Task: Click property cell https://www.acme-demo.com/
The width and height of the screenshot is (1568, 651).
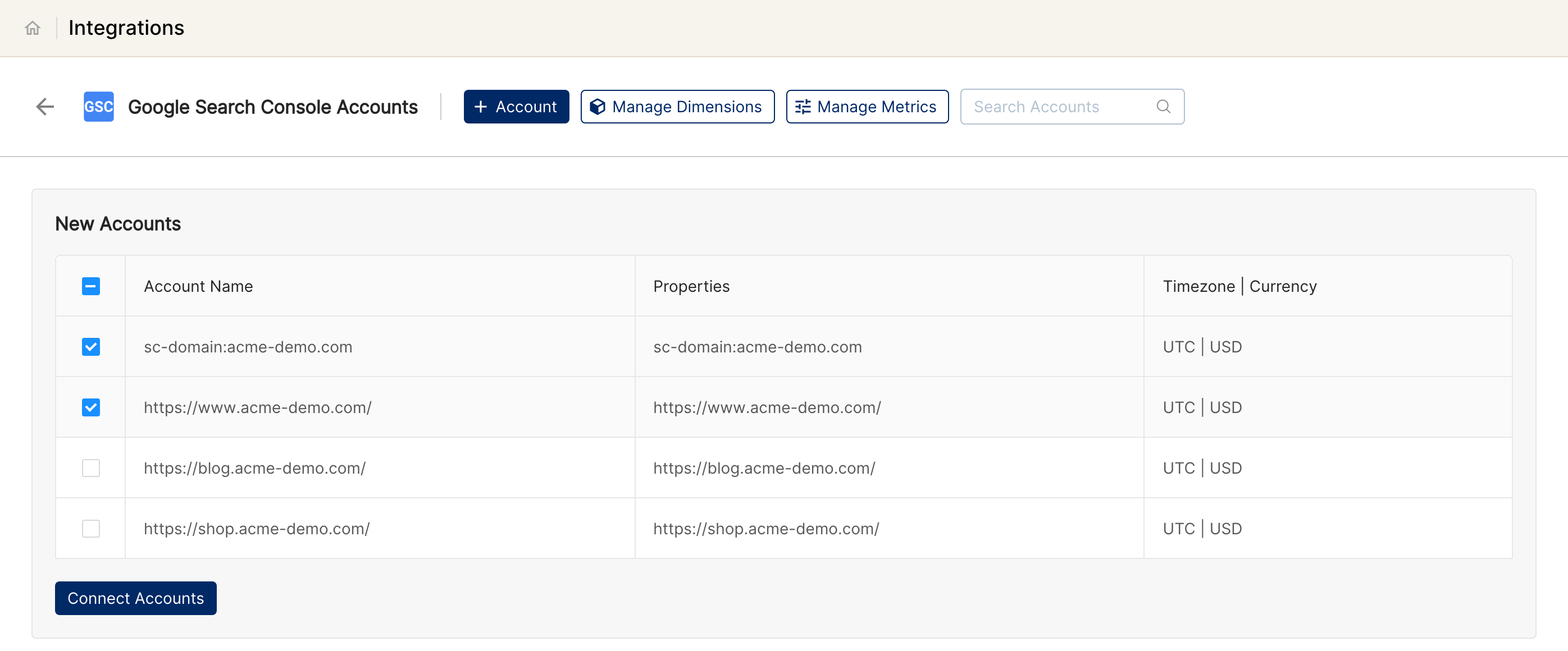Action: [x=767, y=407]
